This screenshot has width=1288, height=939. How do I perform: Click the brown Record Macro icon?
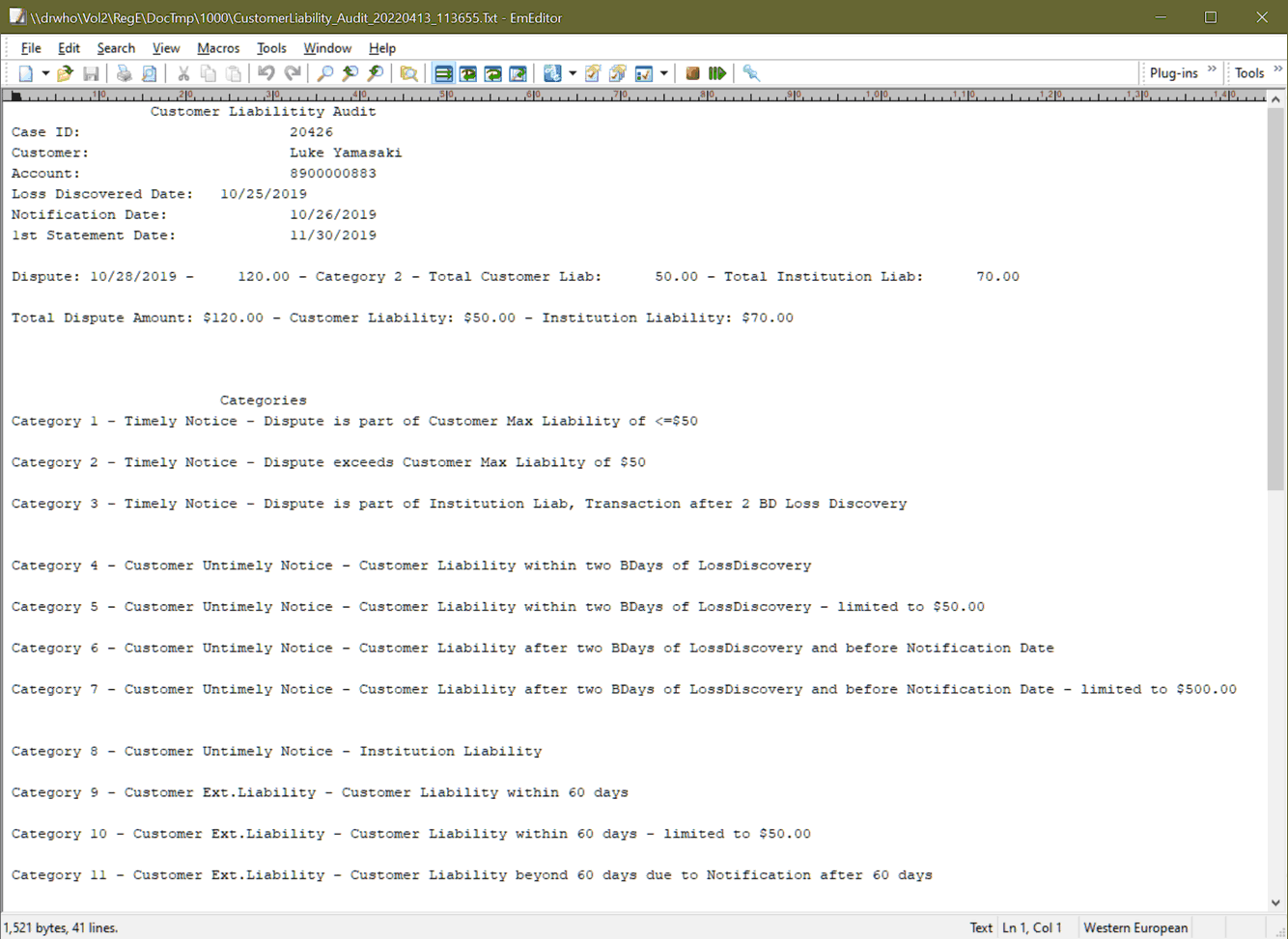click(x=692, y=73)
